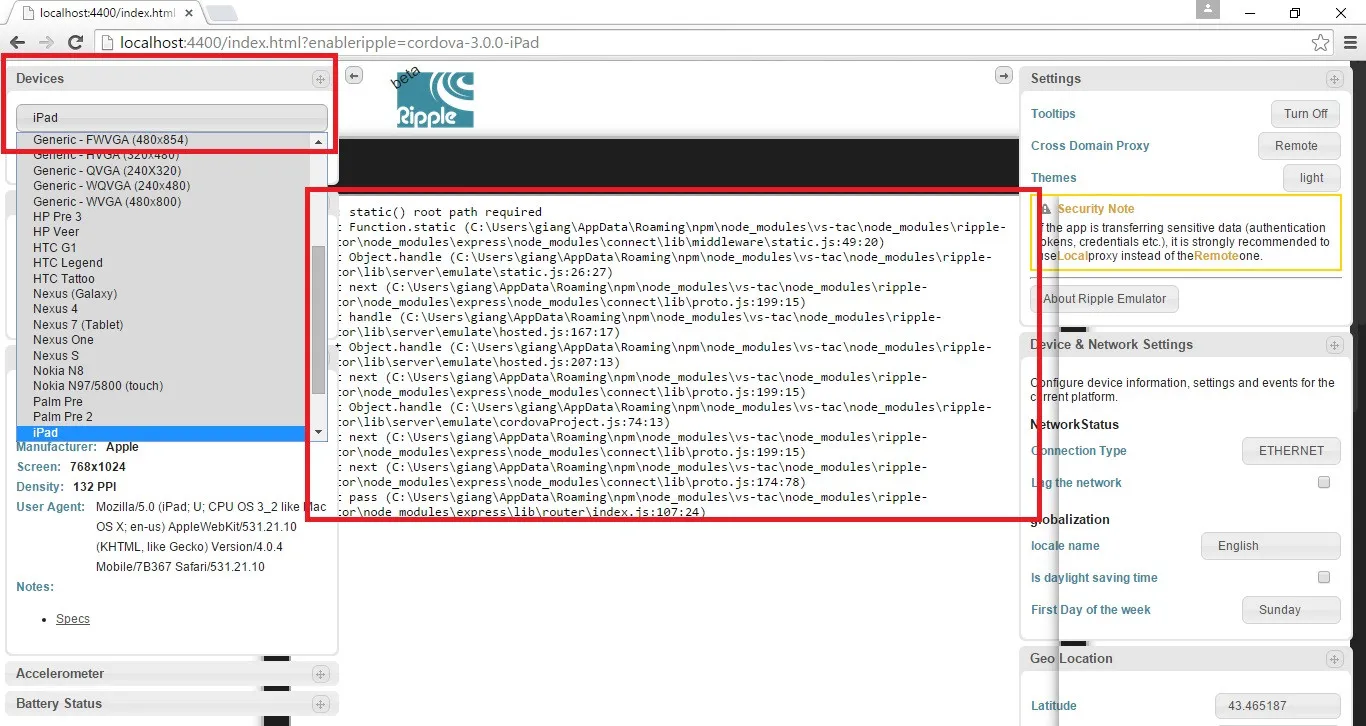Click the device list scrollbar down arrow
Screen dimensions: 1366x726
[x=319, y=432]
